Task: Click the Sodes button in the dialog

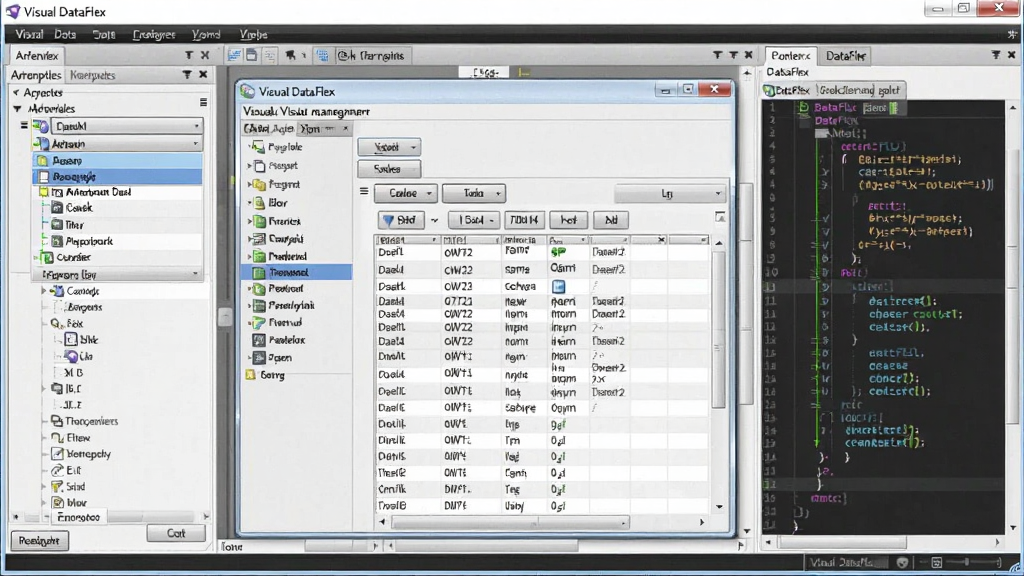Action: [389, 169]
